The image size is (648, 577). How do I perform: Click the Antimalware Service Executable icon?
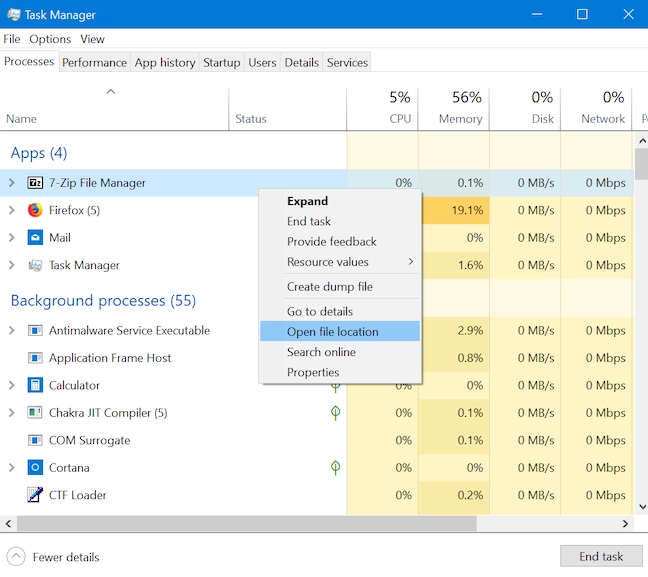tap(35, 330)
